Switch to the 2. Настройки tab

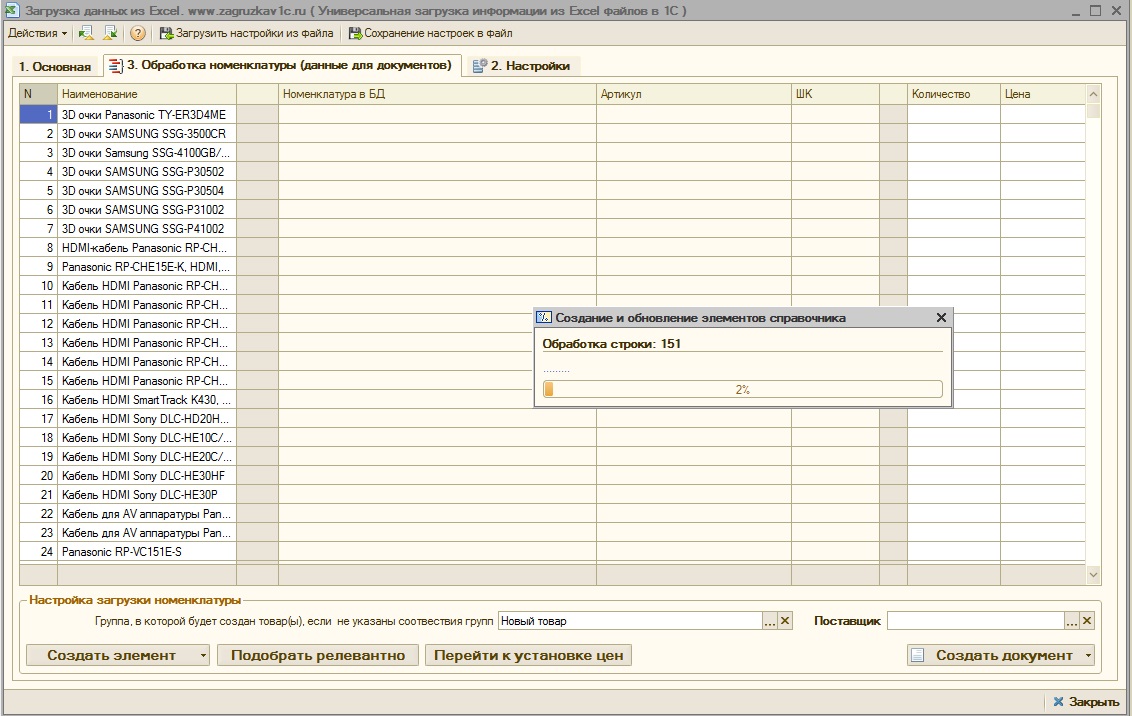[x=523, y=66]
